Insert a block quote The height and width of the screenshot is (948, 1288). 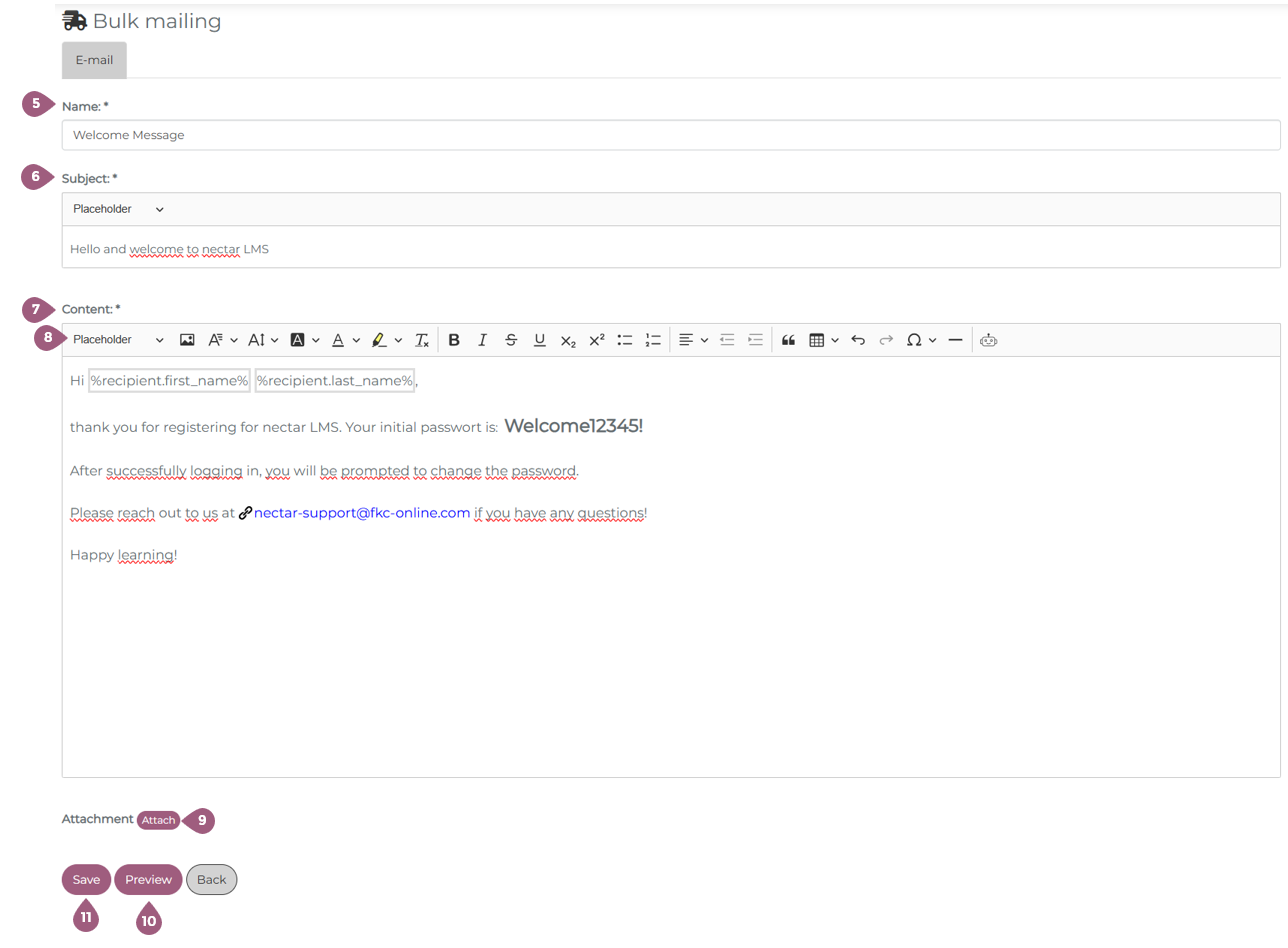[x=788, y=340]
